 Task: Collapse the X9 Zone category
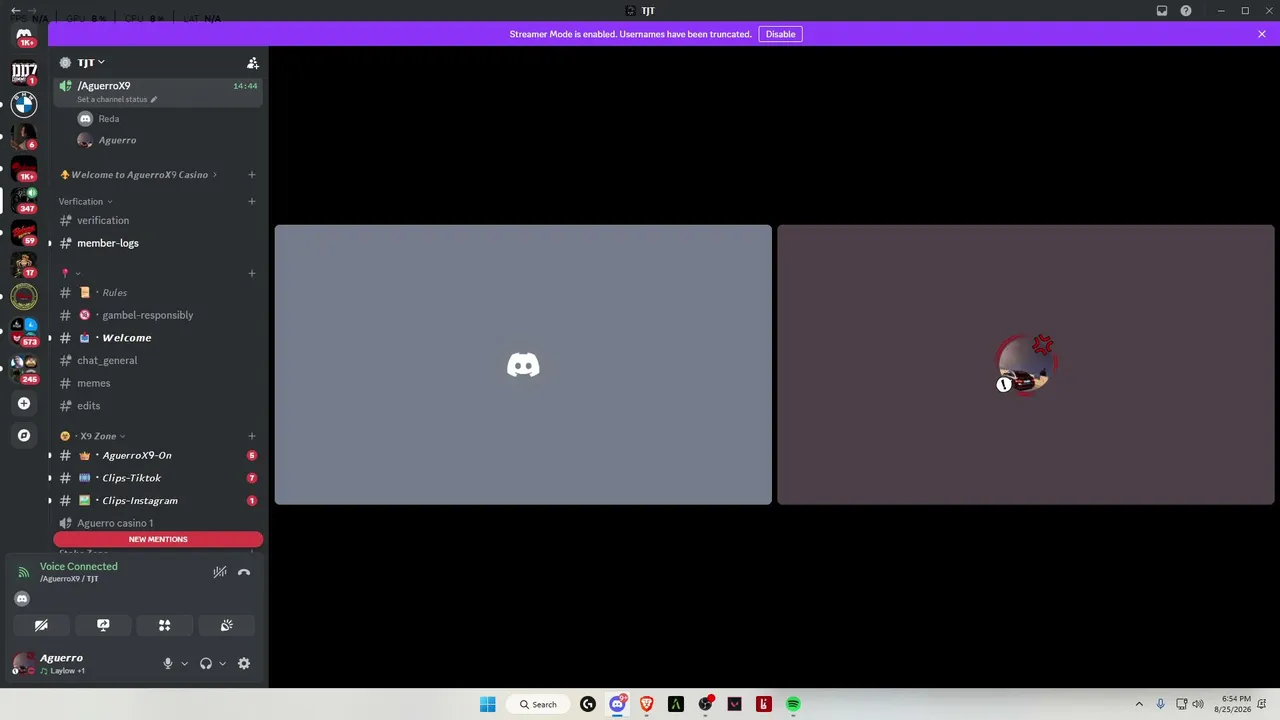click(x=93, y=436)
